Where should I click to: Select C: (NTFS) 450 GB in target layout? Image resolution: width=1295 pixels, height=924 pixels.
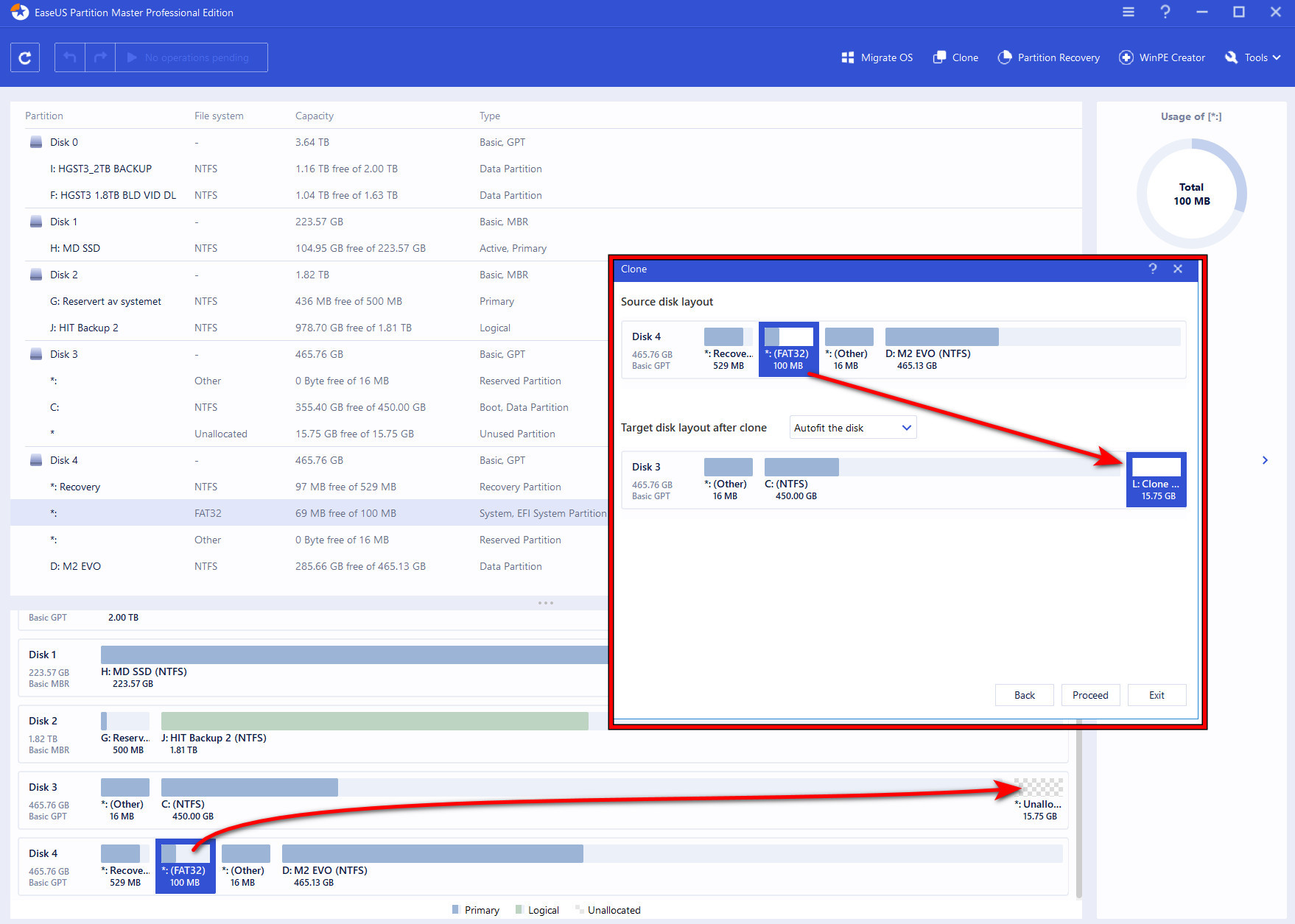tap(941, 479)
